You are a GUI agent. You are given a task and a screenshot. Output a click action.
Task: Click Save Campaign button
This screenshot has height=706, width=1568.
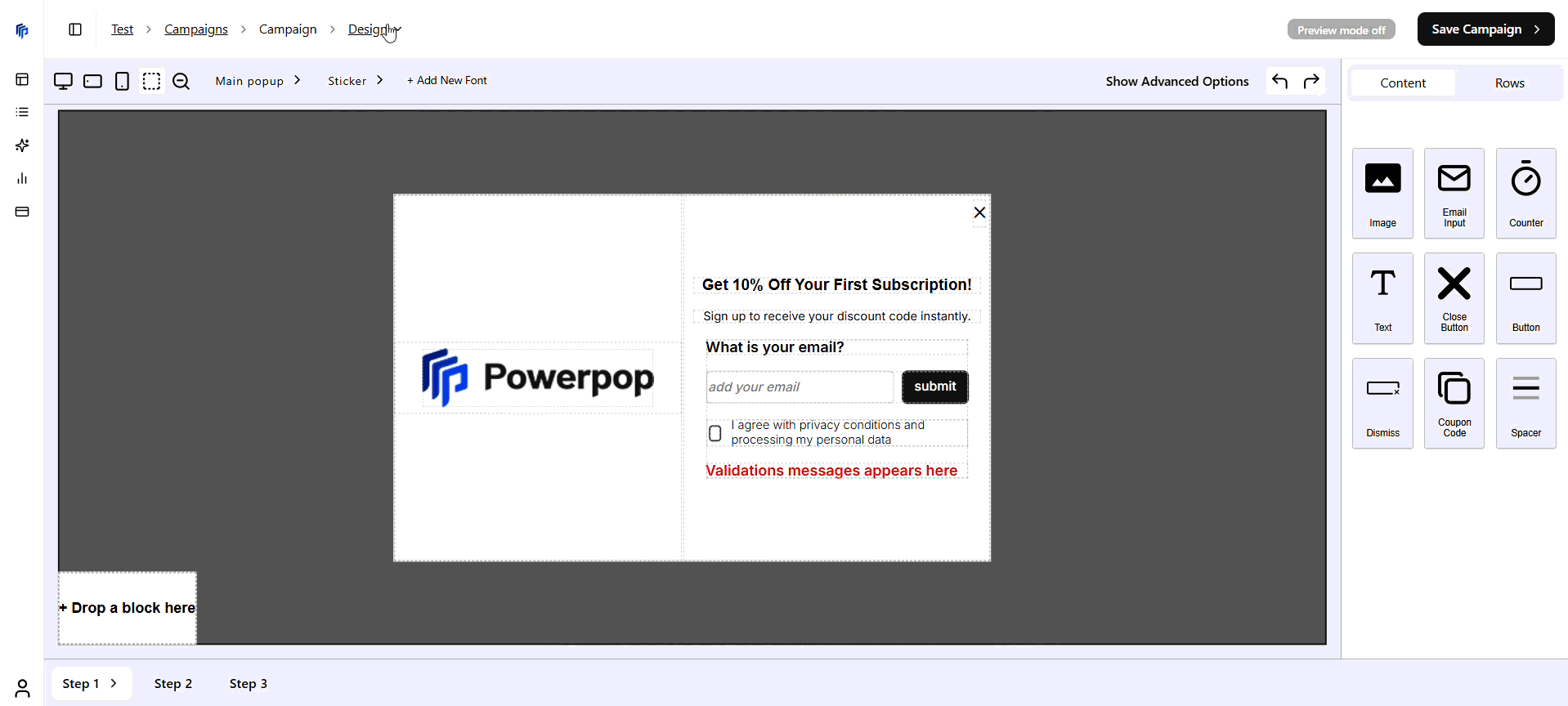(1485, 29)
